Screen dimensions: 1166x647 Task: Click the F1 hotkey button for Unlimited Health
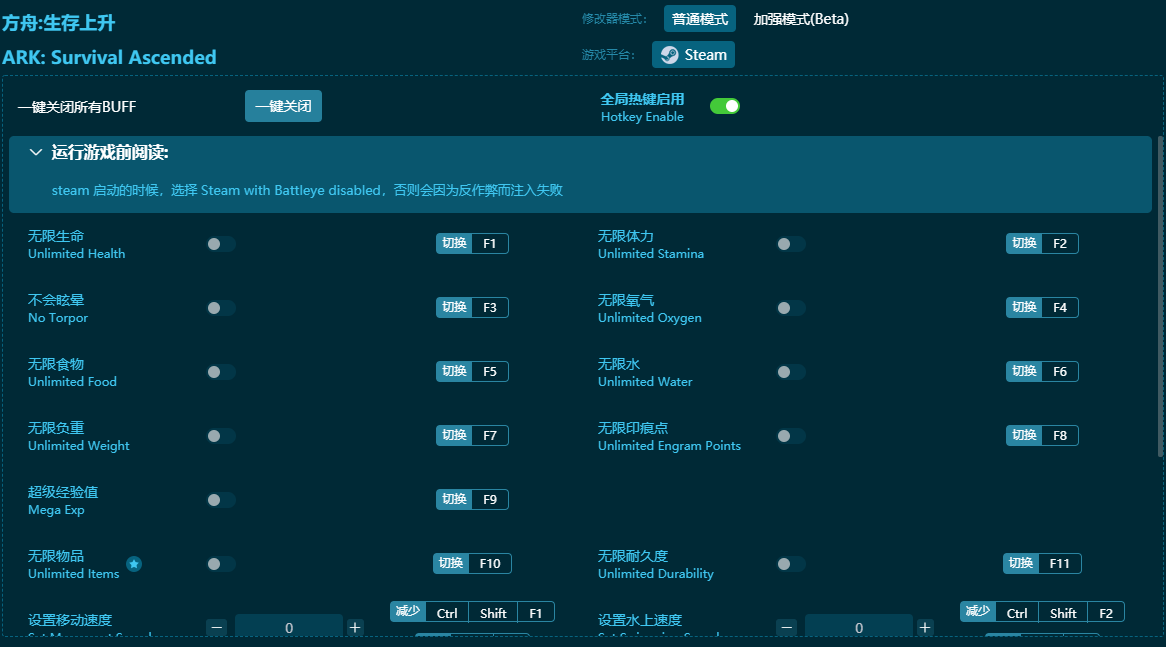pos(472,243)
